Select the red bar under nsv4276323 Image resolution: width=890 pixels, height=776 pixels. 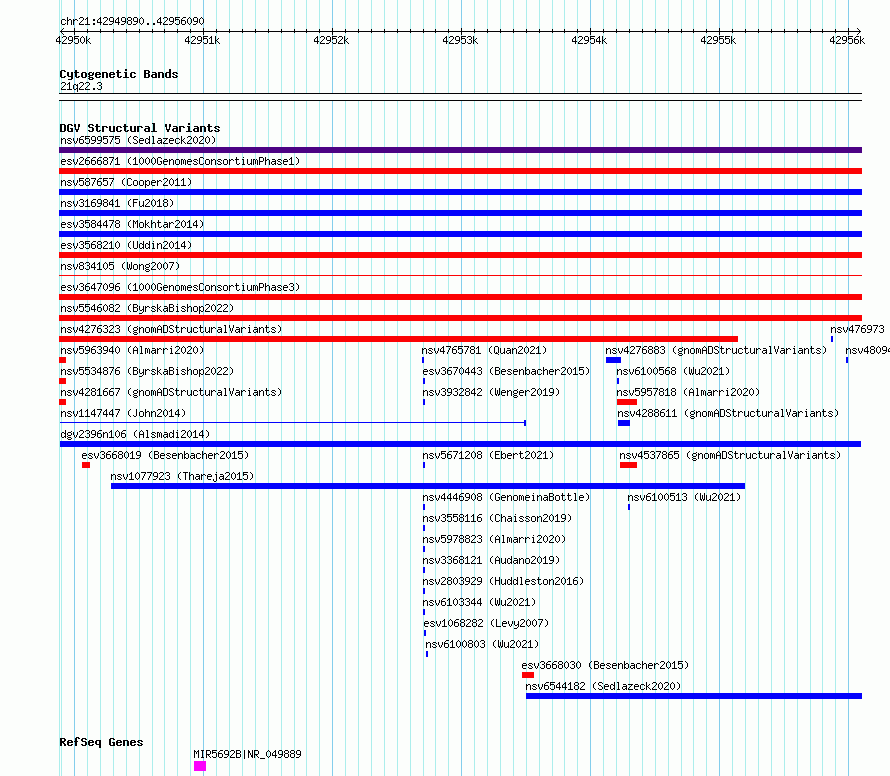coord(398,339)
